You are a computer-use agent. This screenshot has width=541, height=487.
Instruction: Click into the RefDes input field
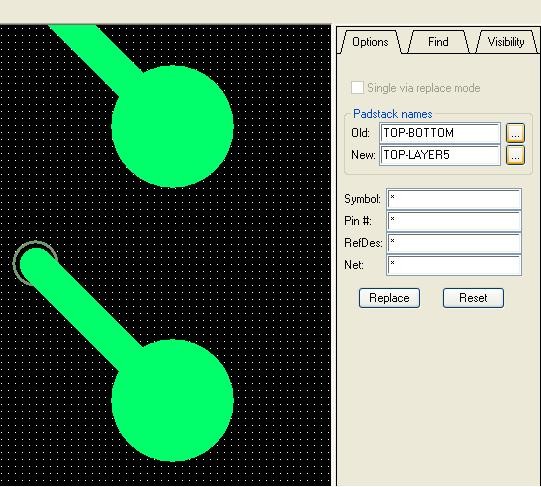pos(454,243)
